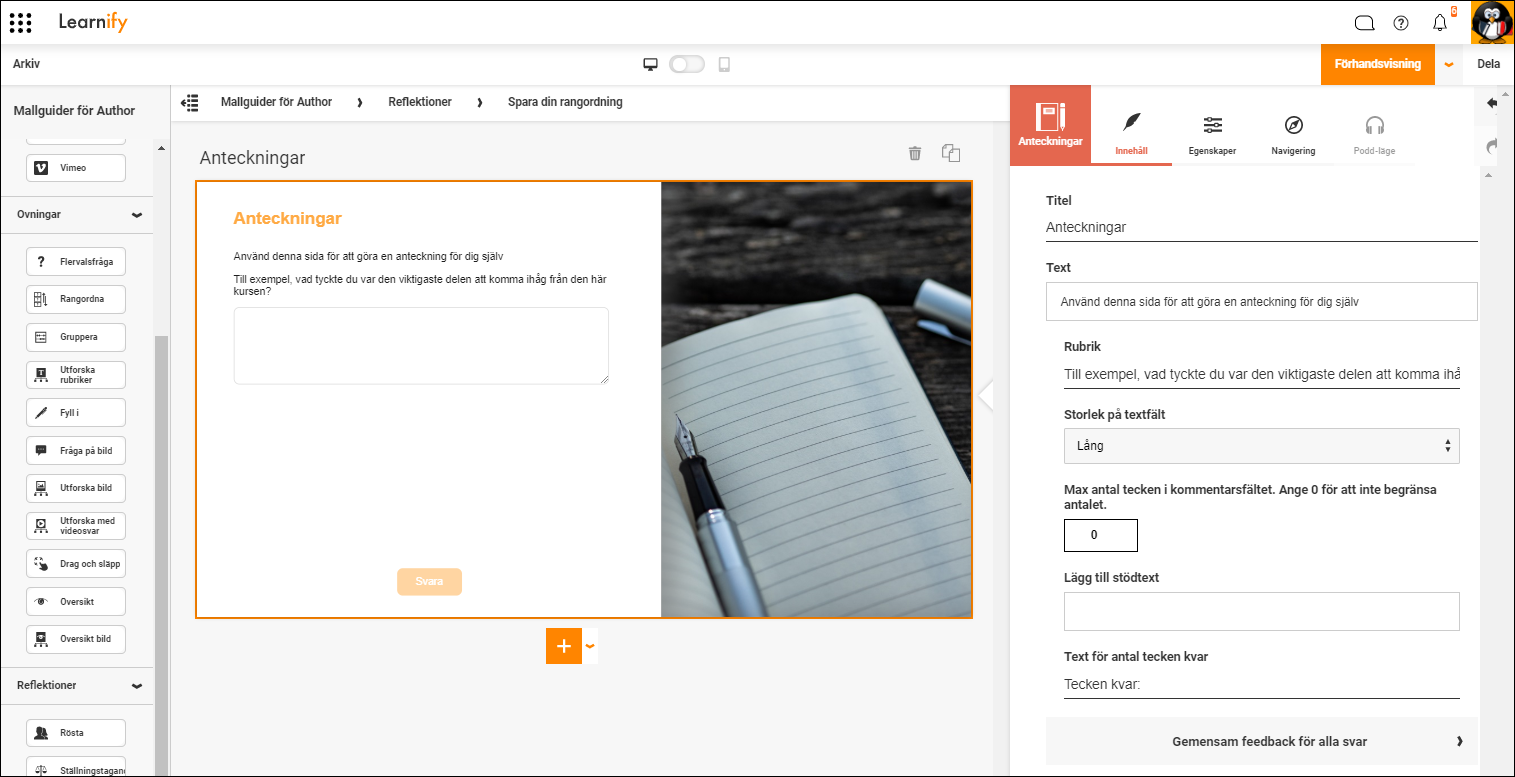The height and width of the screenshot is (777, 1515).
Task: Click the Förhandsvisning button
Action: pyautogui.click(x=1377, y=64)
